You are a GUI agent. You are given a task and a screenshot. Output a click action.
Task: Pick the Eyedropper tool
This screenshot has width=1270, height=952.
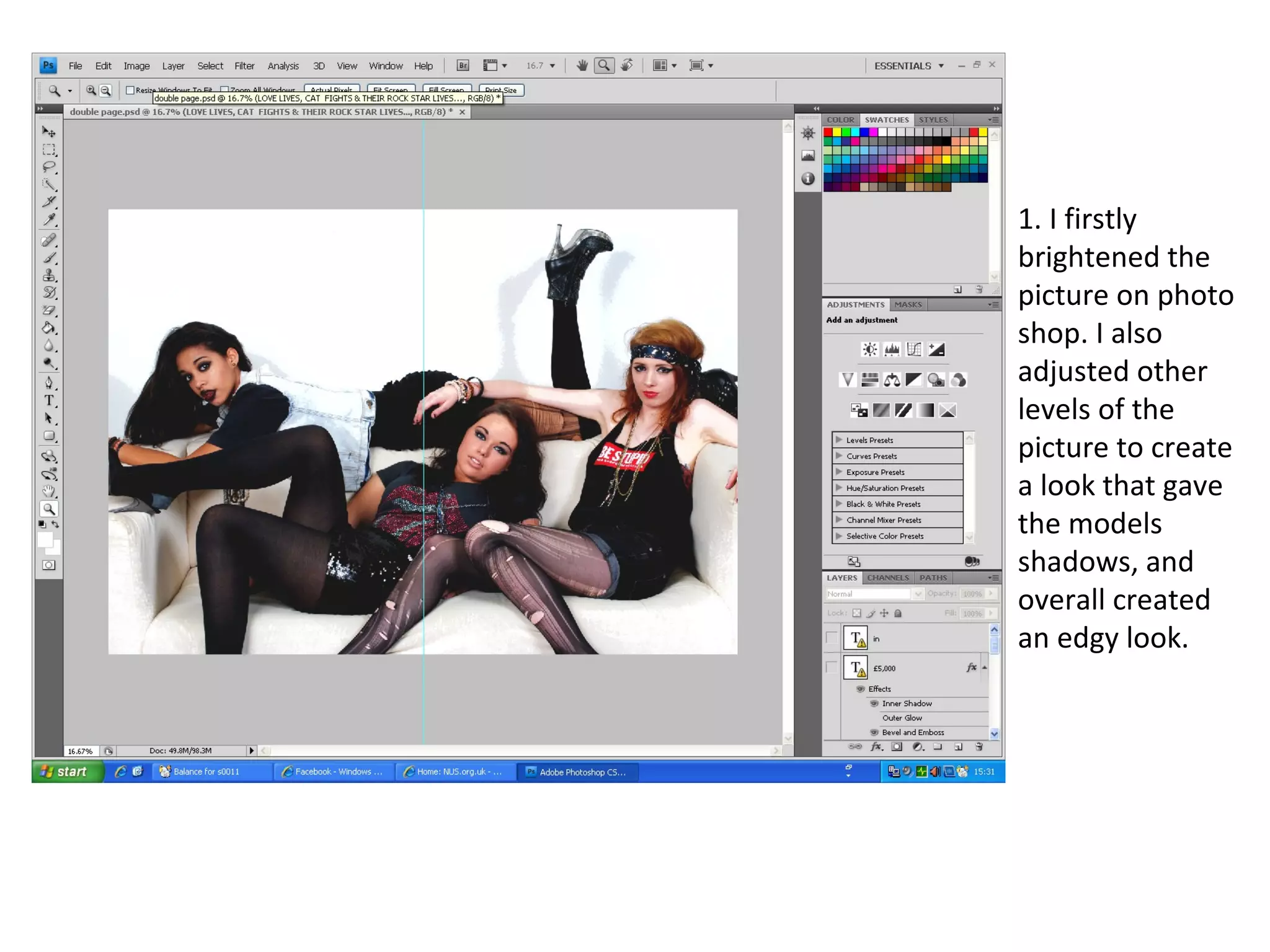49,220
